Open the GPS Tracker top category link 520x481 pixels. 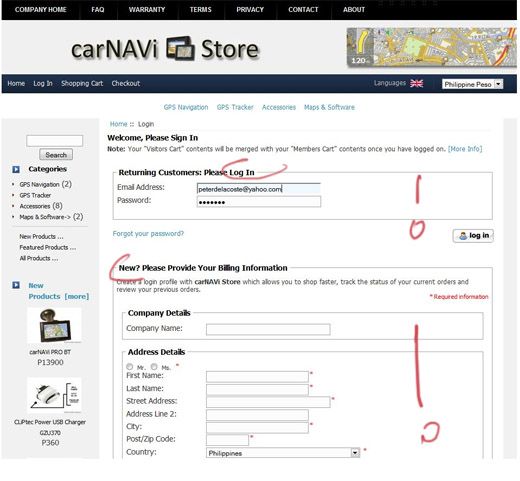[x=235, y=107]
